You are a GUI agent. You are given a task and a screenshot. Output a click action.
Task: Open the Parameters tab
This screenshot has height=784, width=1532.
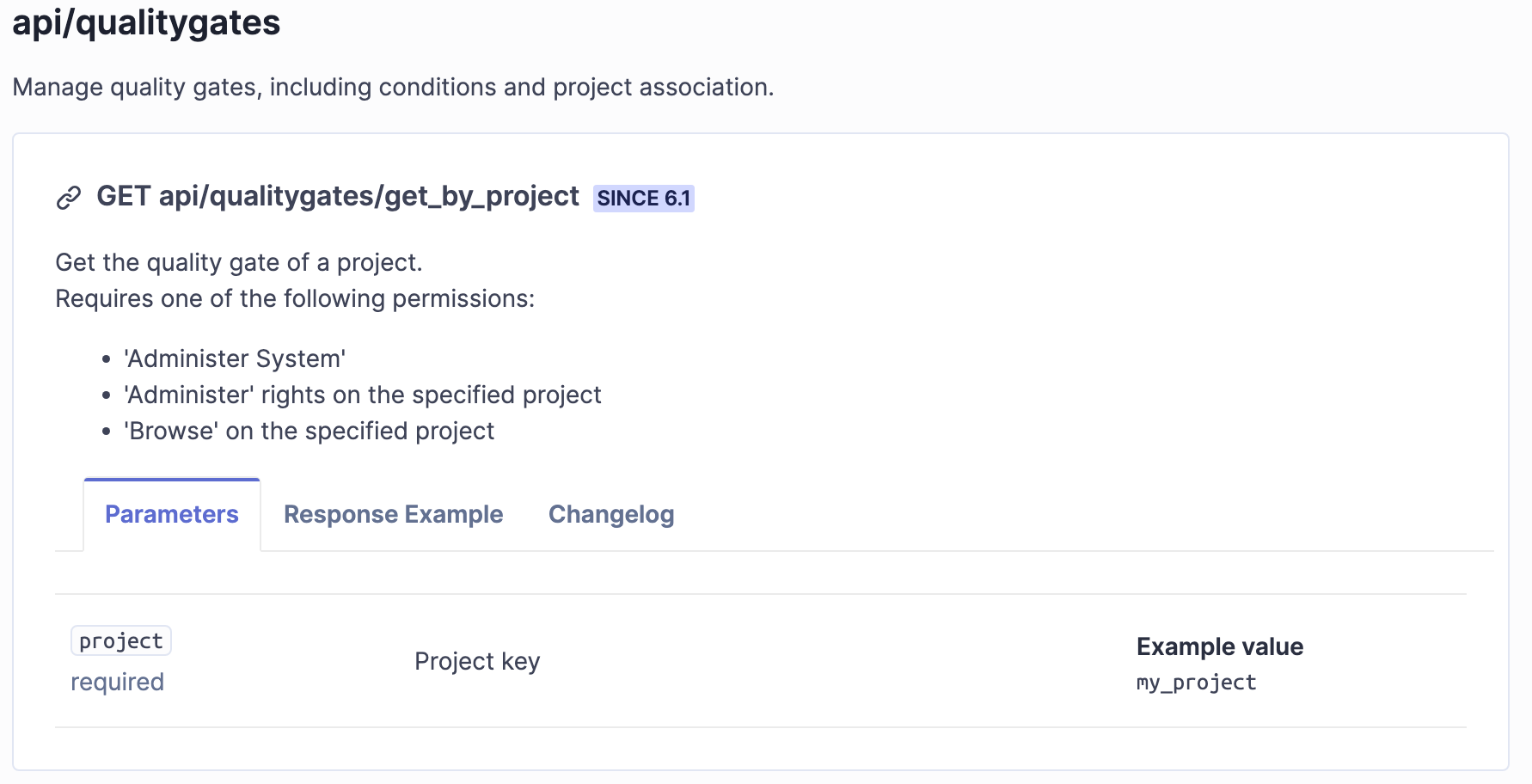pyautogui.click(x=172, y=514)
